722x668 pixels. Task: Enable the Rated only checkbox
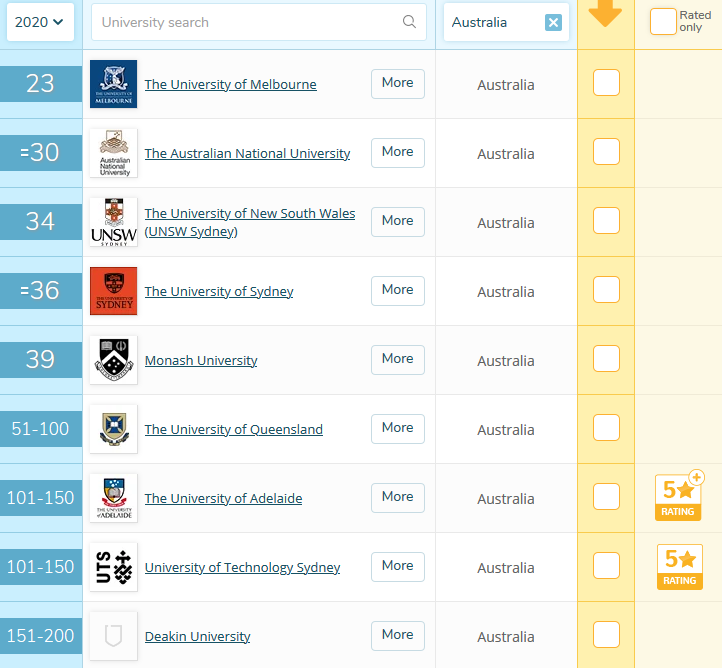663,22
